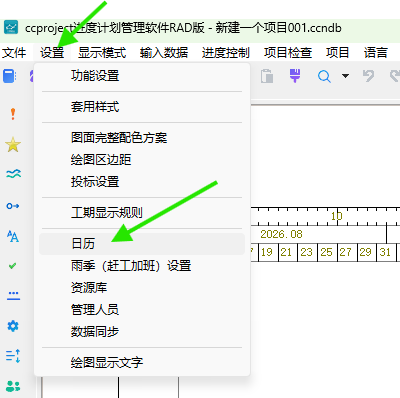Open the 文件 menu
This screenshot has height=398, width=400.
click(14, 53)
